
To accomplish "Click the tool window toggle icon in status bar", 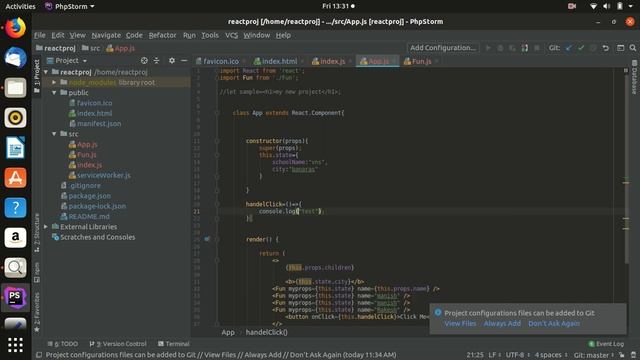I will pyautogui.click(x=39, y=355).
